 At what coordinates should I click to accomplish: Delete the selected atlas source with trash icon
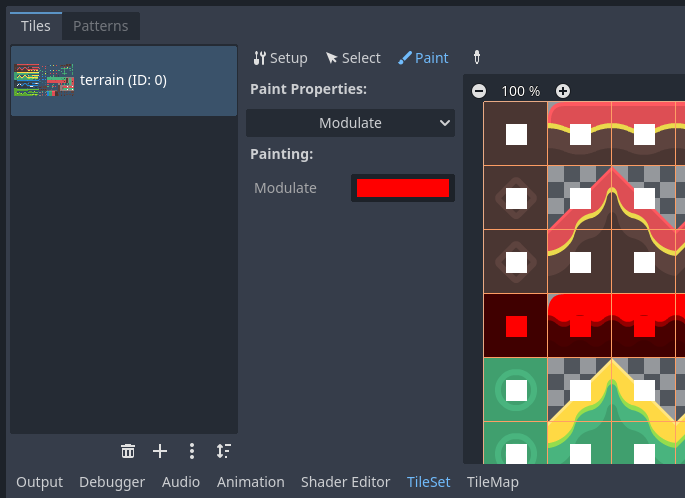pos(128,451)
